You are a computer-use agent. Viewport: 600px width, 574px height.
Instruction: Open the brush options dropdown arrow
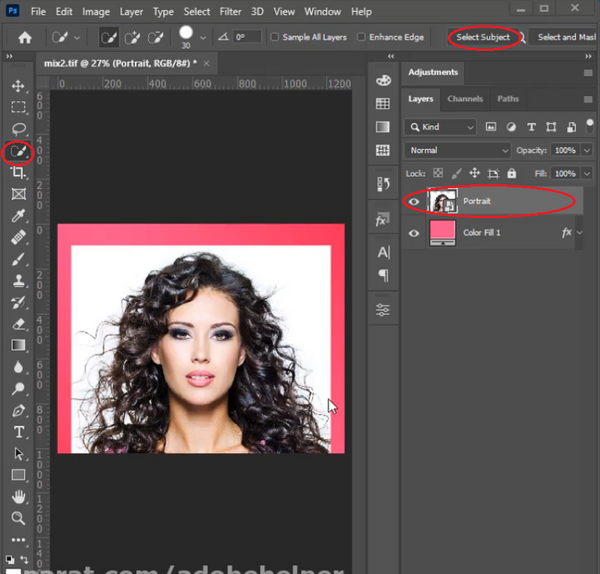tap(203, 38)
